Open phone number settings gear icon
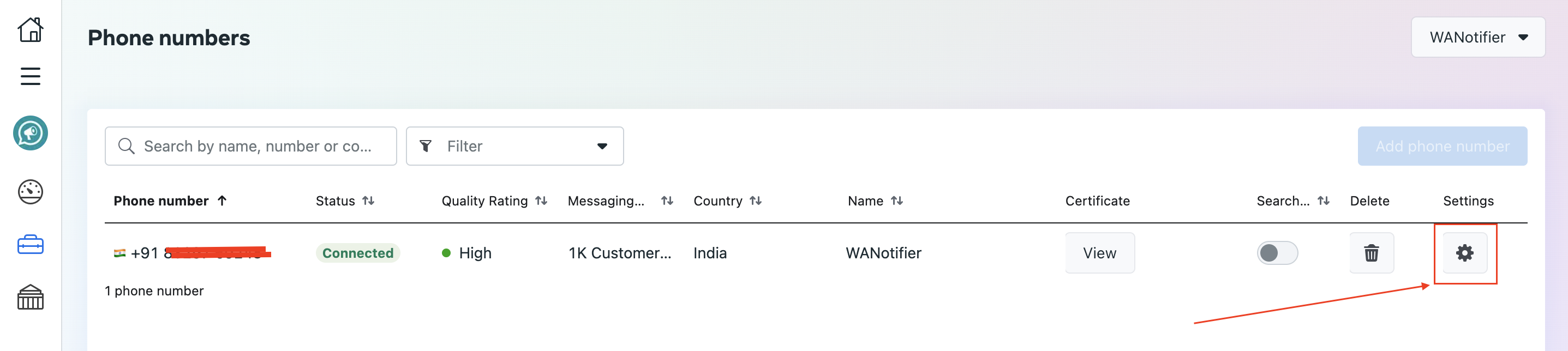This screenshot has width=1568, height=351. [1464, 252]
